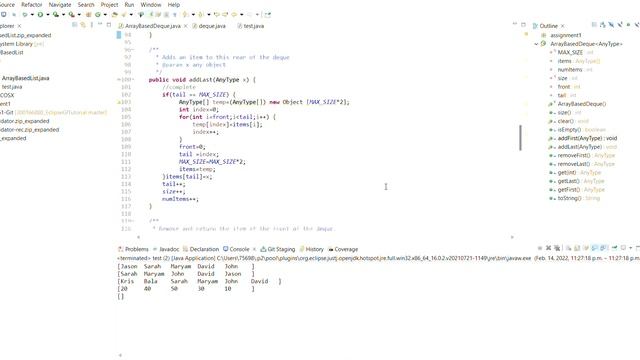This screenshot has height=360, width=640.
Task: Open the Debug dropdown arrow
Action: coord(32,15)
